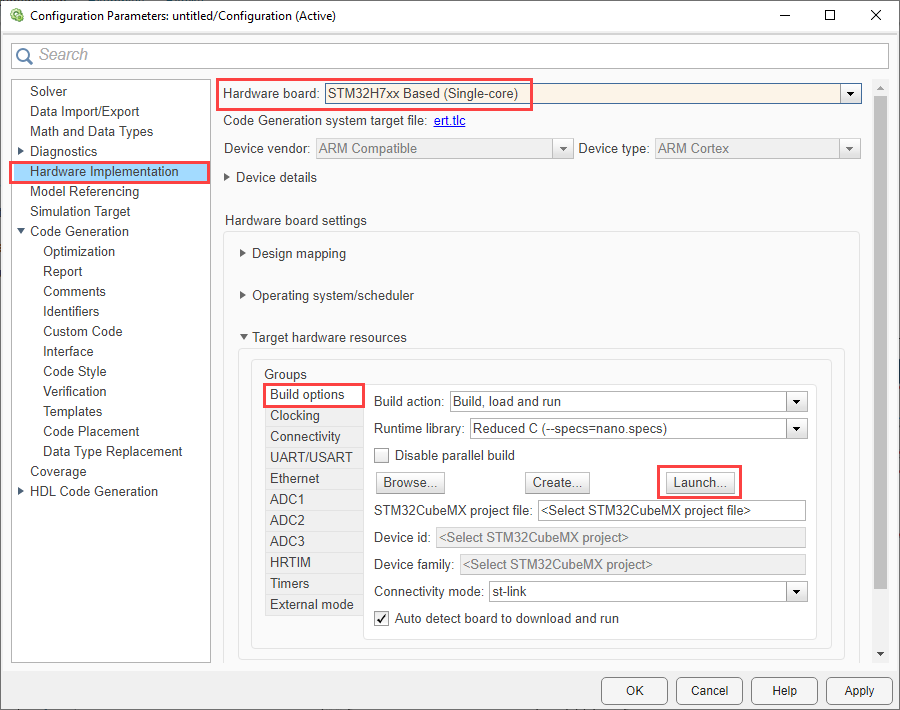Expand the Design mapping section
Image resolution: width=900 pixels, height=710 pixels.
[243, 254]
